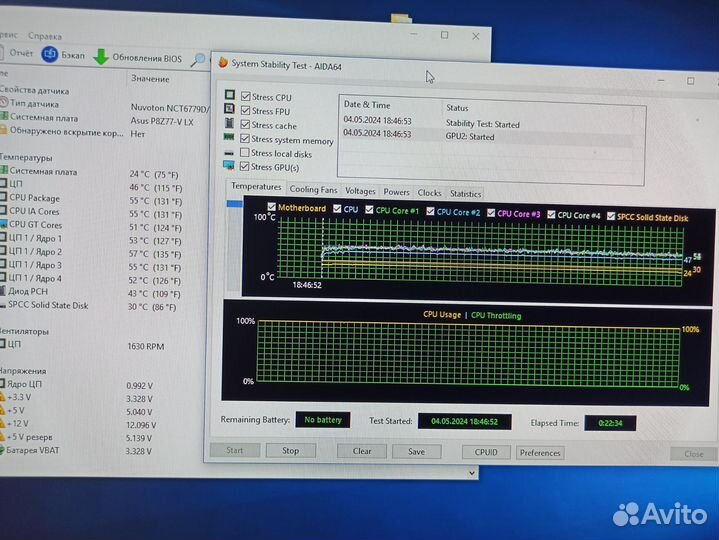This screenshot has height=540, width=719.
Task: Click the Clear button
Action: 362,451
